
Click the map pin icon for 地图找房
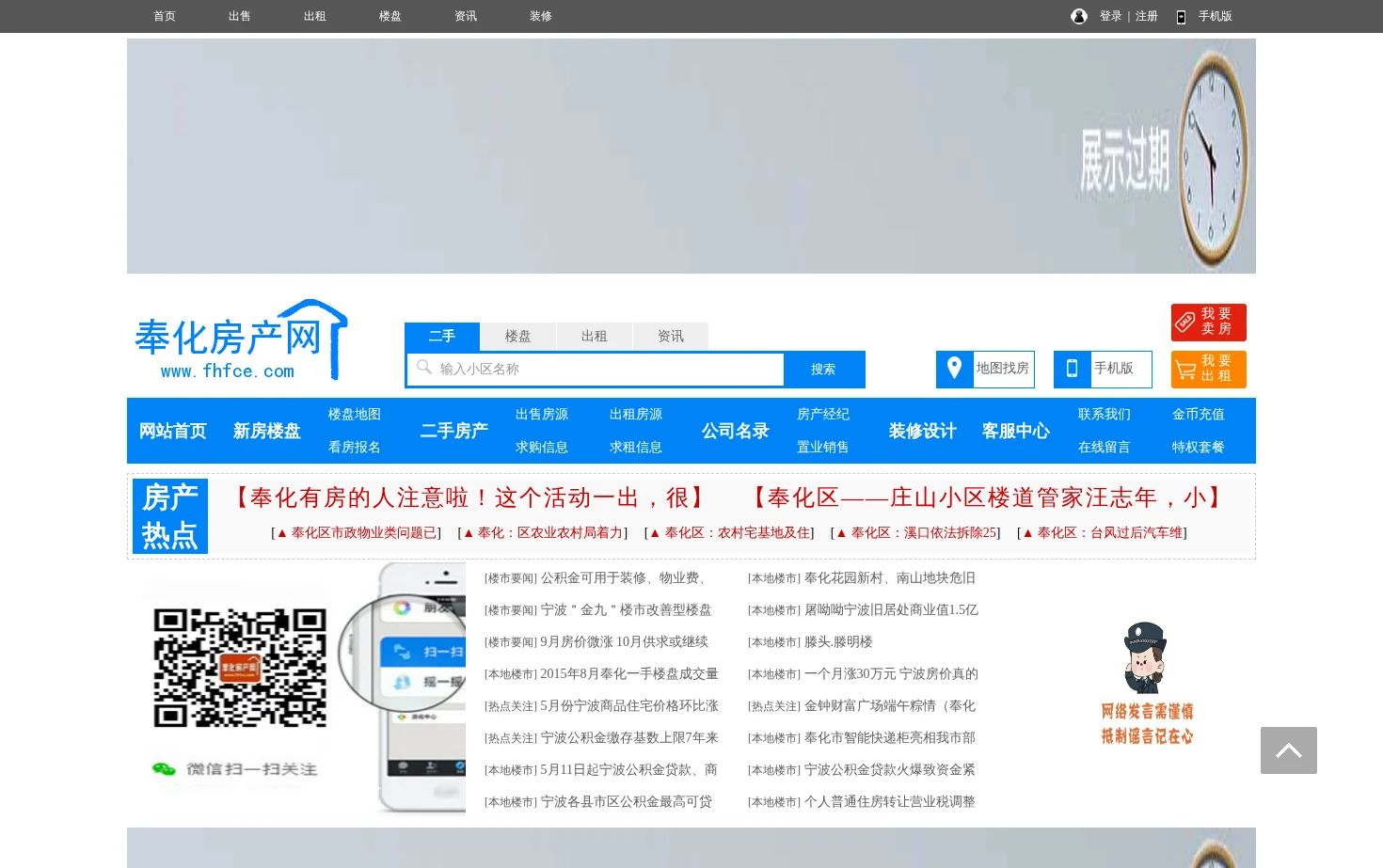(954, 368)
